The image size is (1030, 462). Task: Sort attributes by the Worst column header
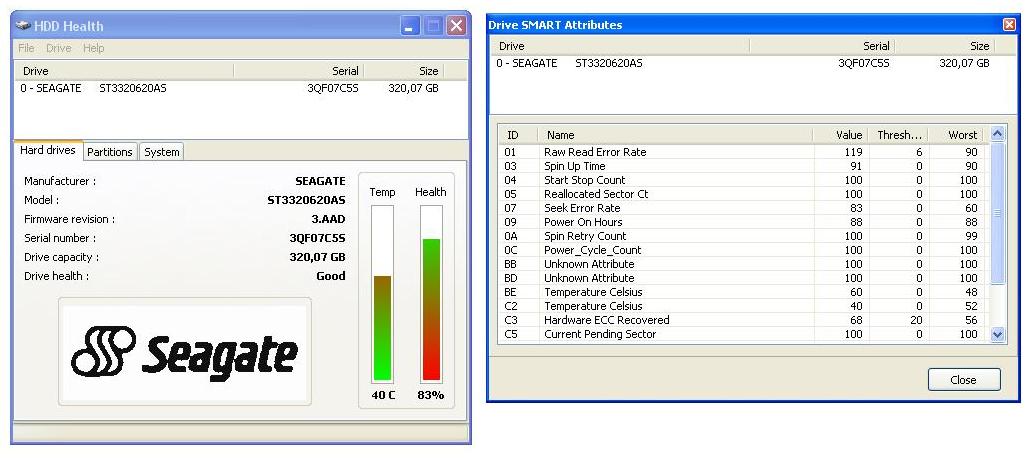955,135
